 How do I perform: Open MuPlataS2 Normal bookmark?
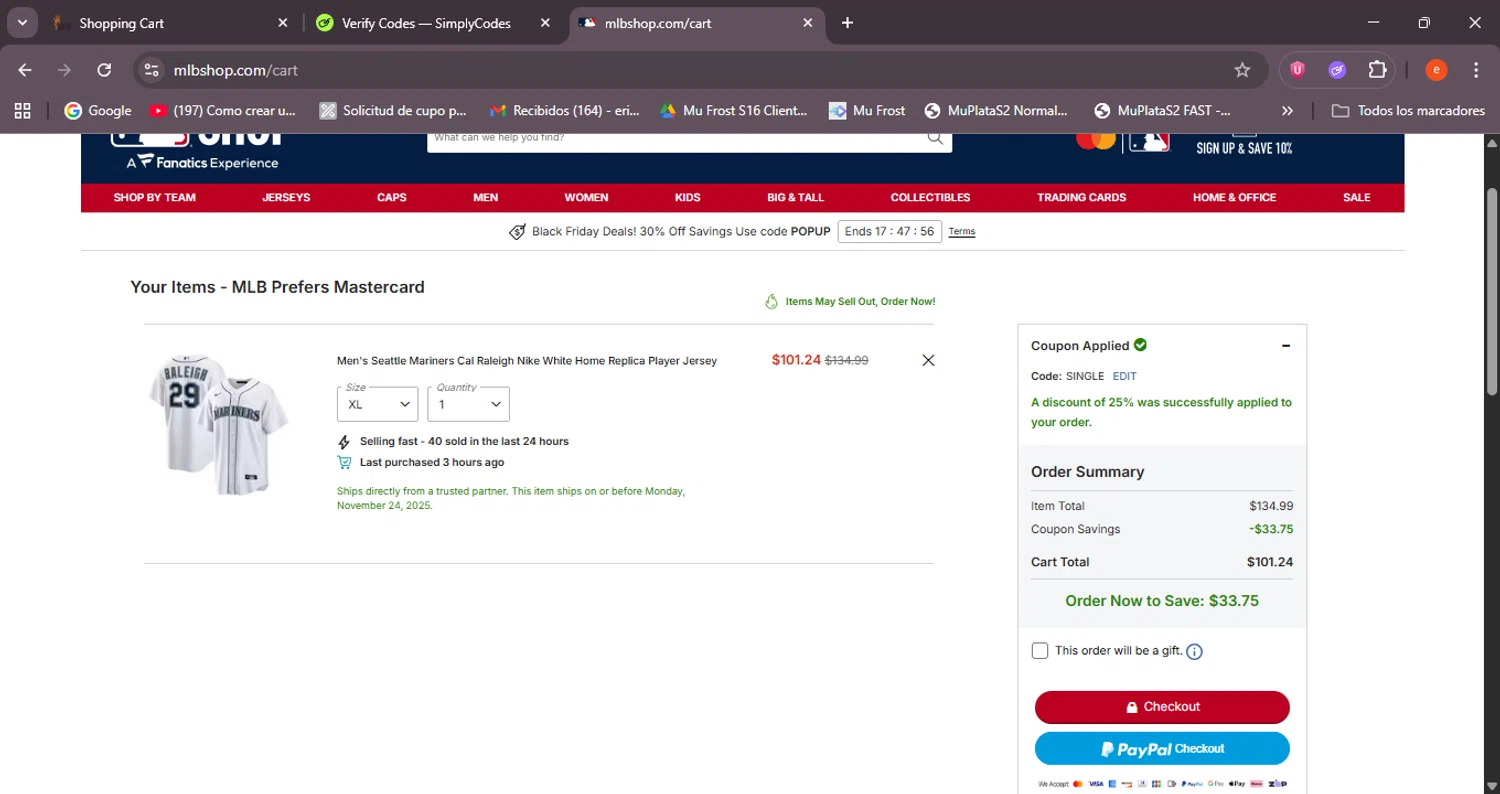coord(996,111)
